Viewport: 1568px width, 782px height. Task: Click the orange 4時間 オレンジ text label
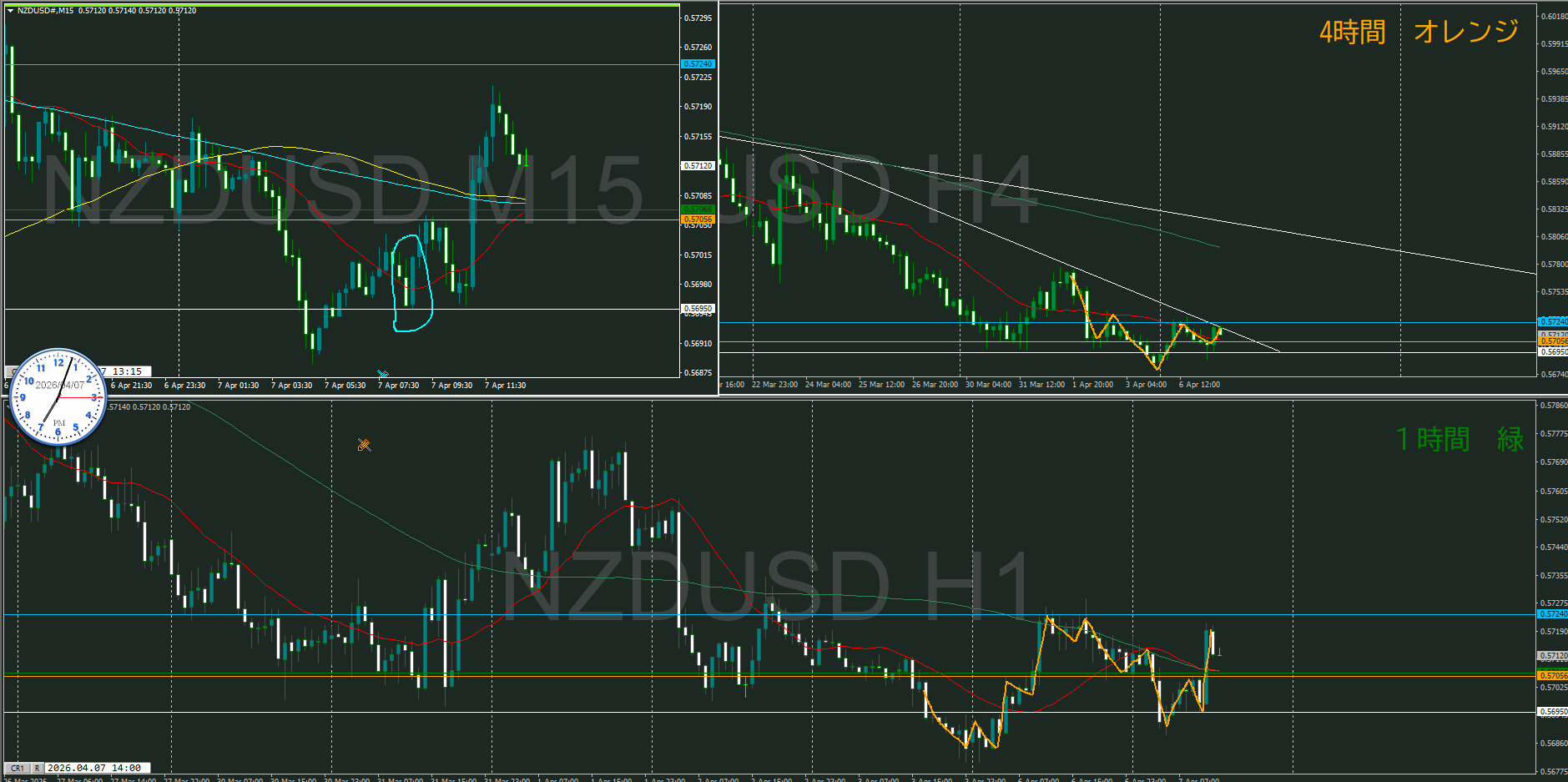(x=1419, y=32)
